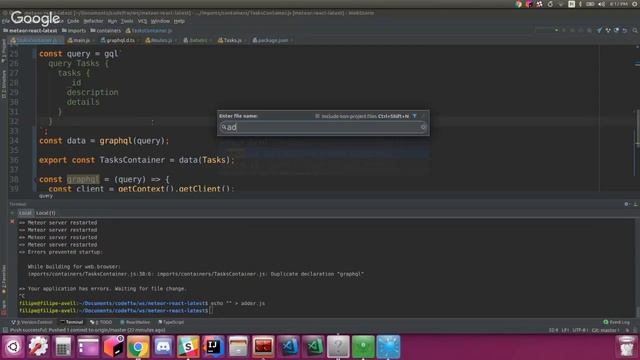Select the first Local terminal tab

25,213
